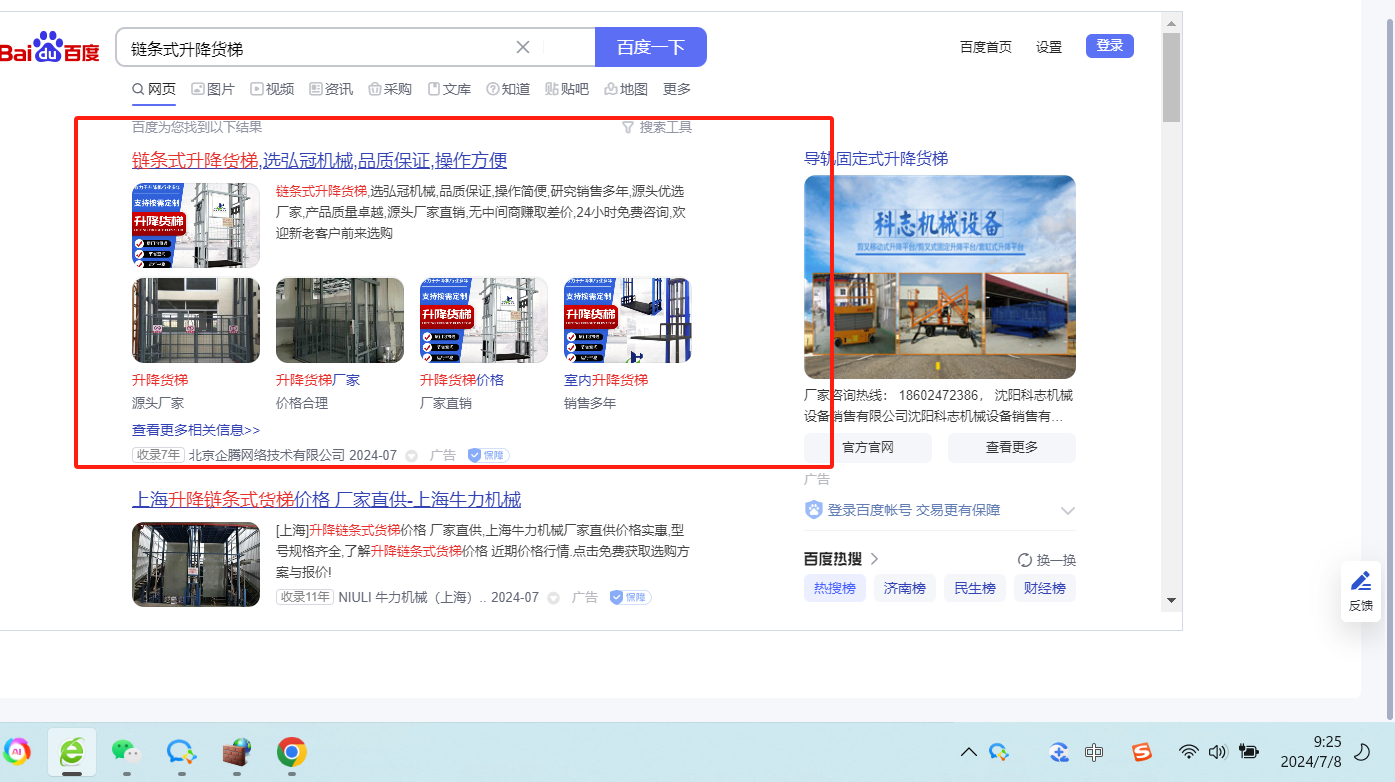Click the Sogou input method tray icon
Viewport: 1395px width, 782px height.
click(1142, 752)
